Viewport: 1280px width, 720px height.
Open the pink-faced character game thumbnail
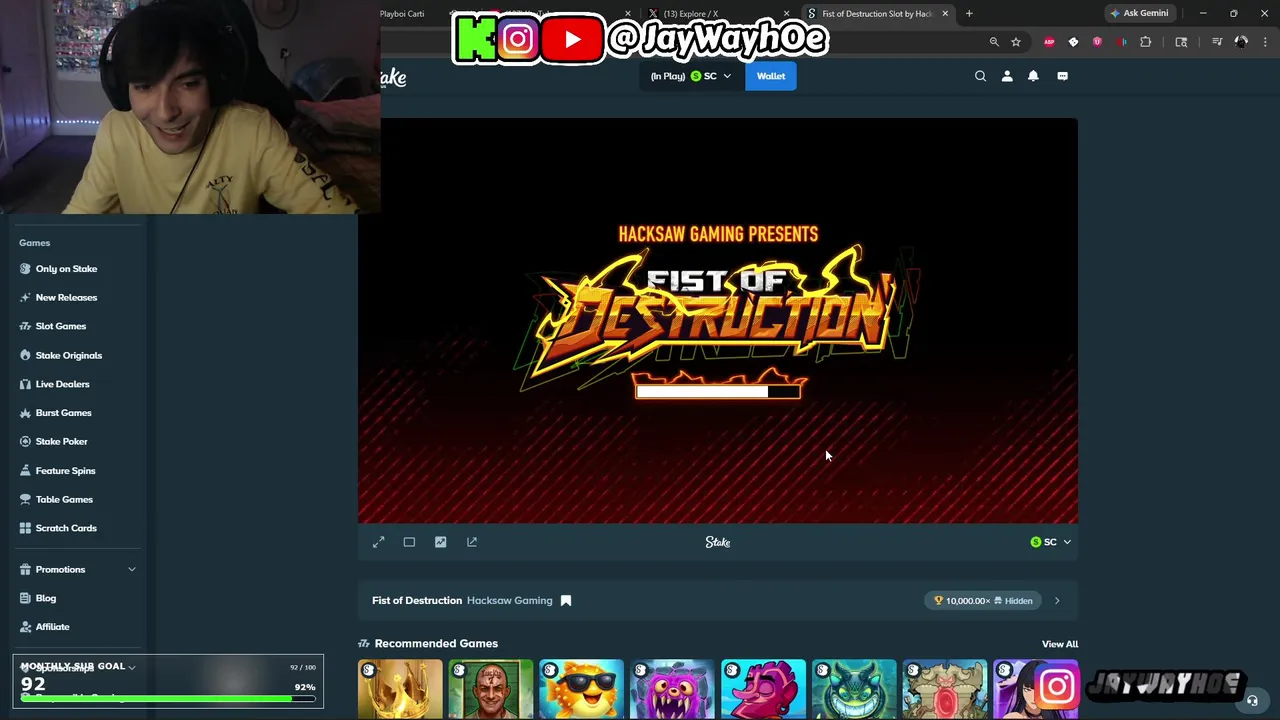[763, 689]
